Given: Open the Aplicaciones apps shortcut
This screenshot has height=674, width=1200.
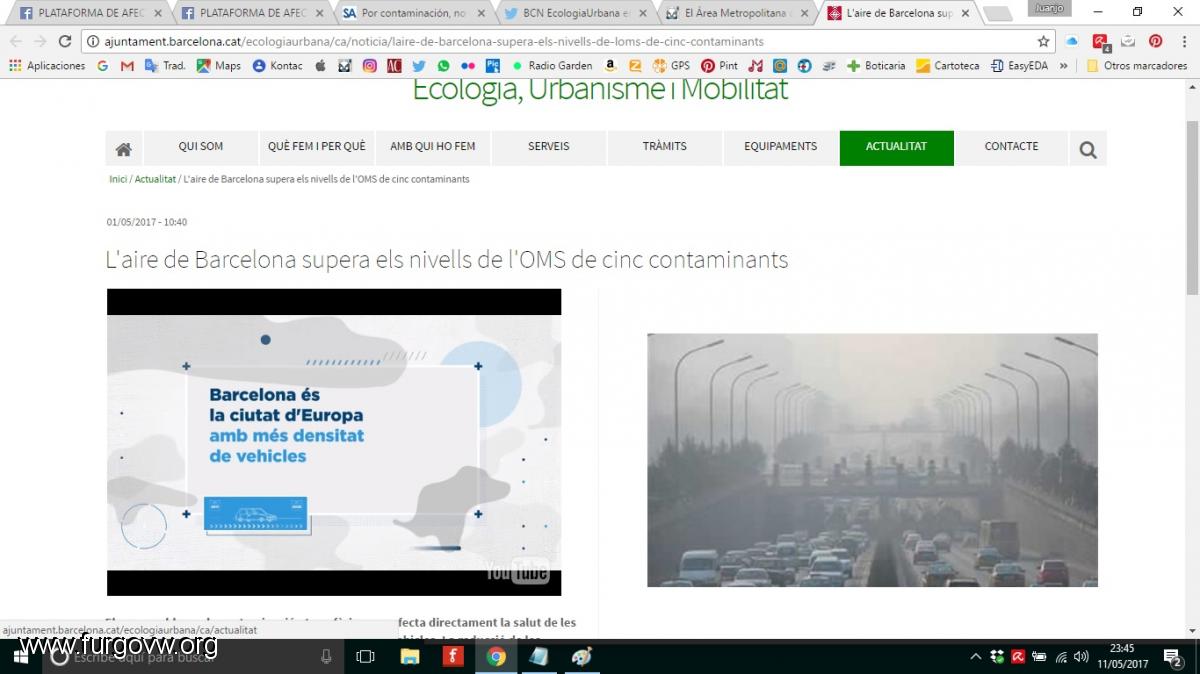Looking at the screenshot, I should pos(47,66).
